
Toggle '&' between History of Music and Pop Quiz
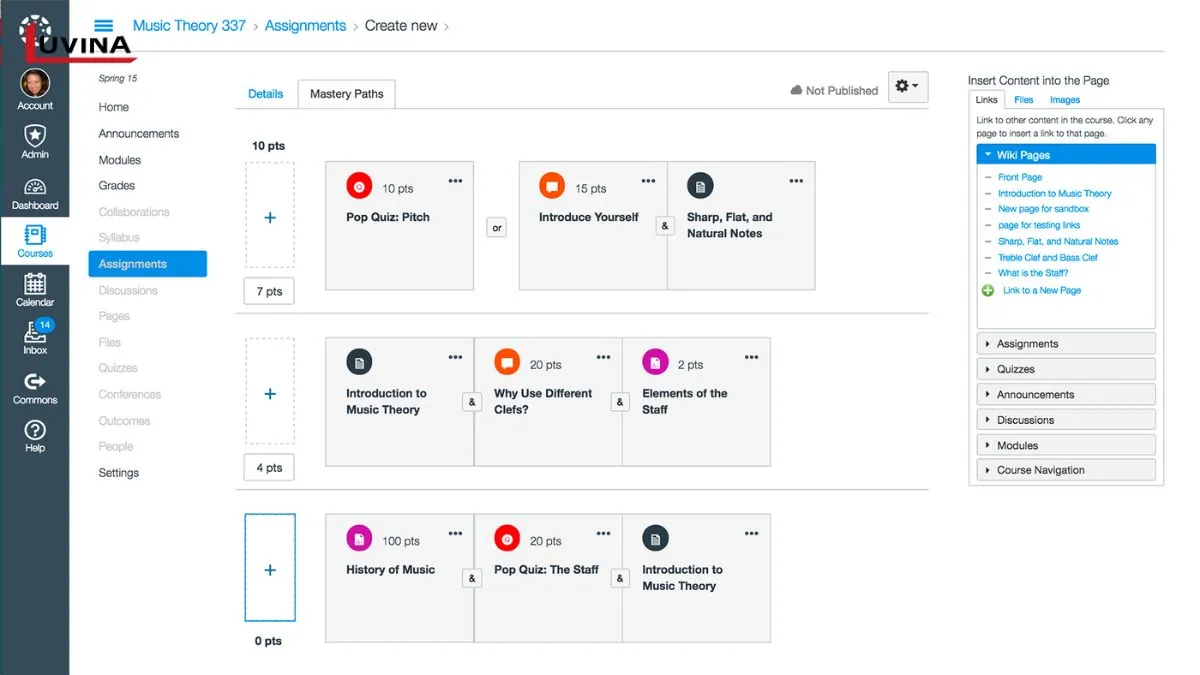[x=472, y=578]
